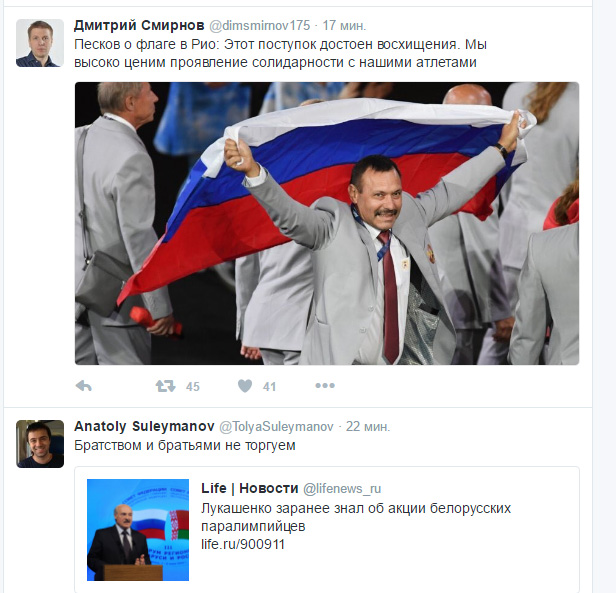Open the @dimsmirnov175 handle
Screen dimensions: 616x593
(x=260, y=26)
